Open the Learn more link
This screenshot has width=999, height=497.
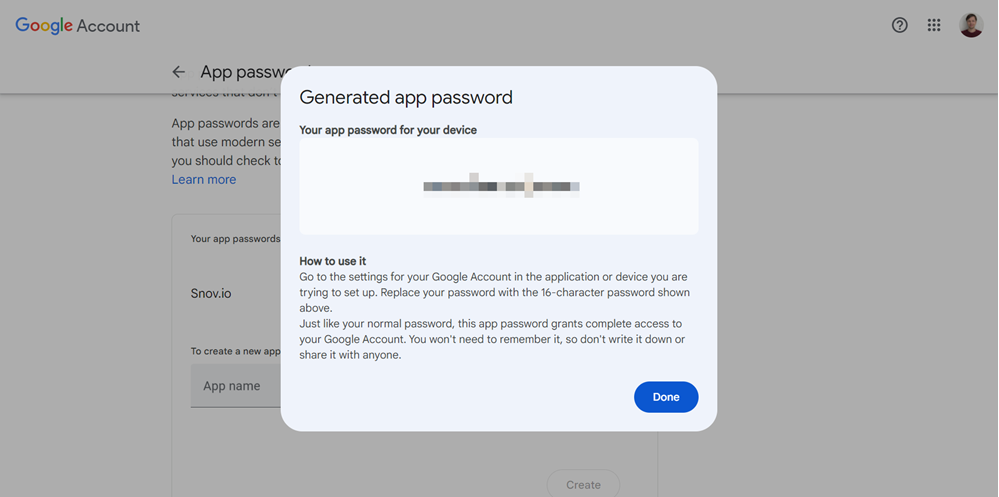coord(204,180)
